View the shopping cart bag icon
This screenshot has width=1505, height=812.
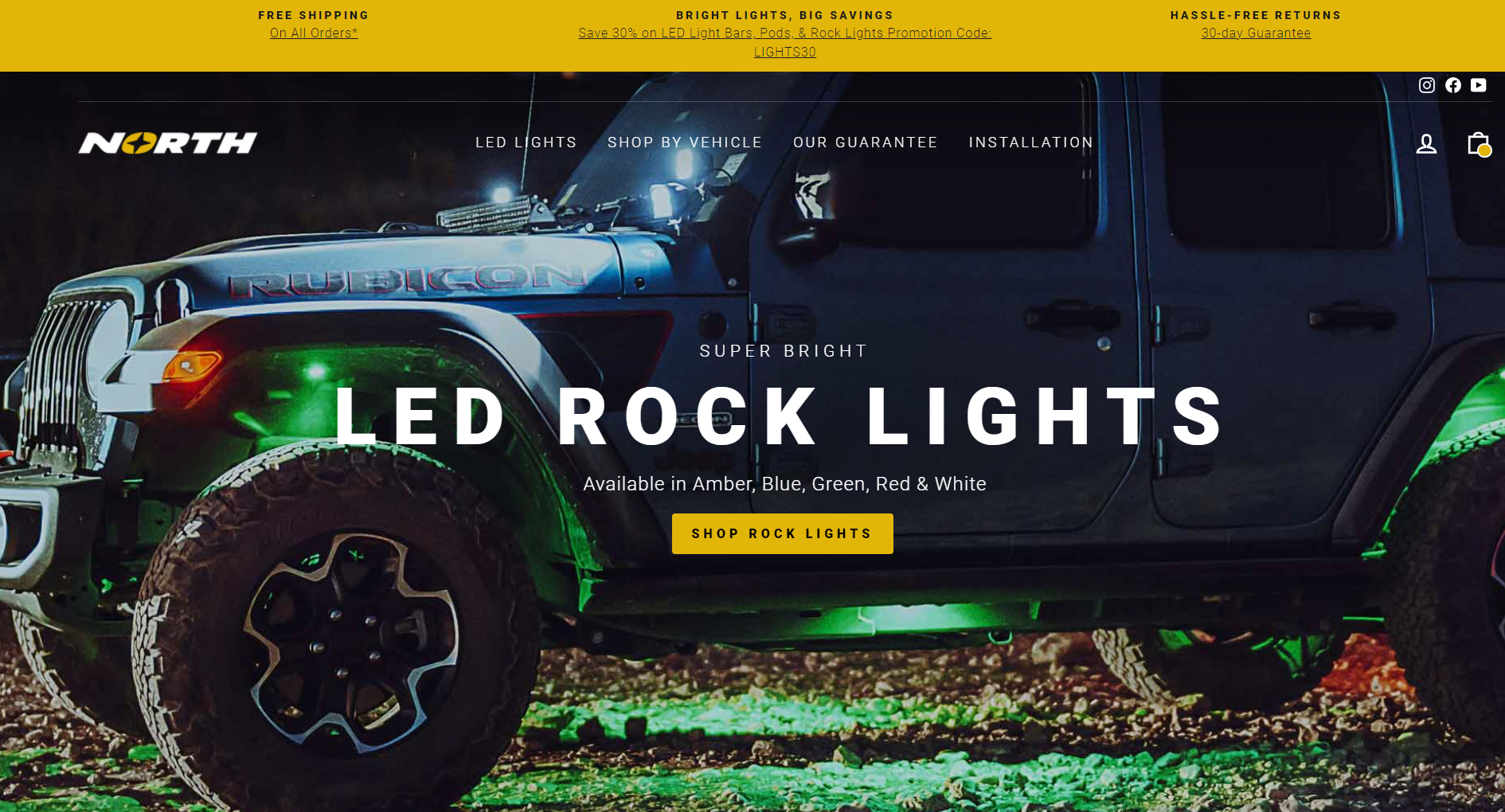pyautogui.click(x=1479, y=143)
